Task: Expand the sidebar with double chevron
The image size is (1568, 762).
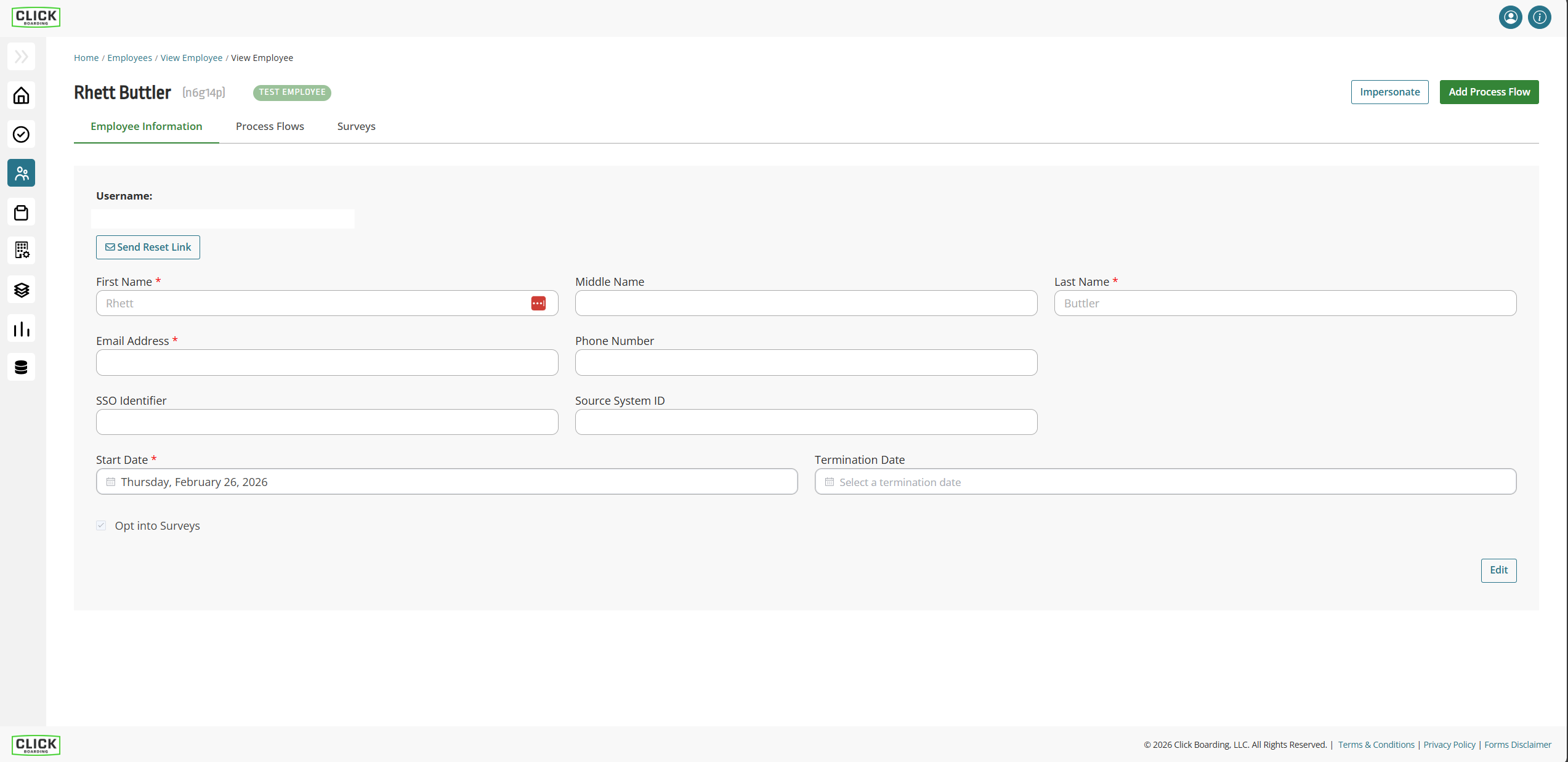Action: [22, 57]
